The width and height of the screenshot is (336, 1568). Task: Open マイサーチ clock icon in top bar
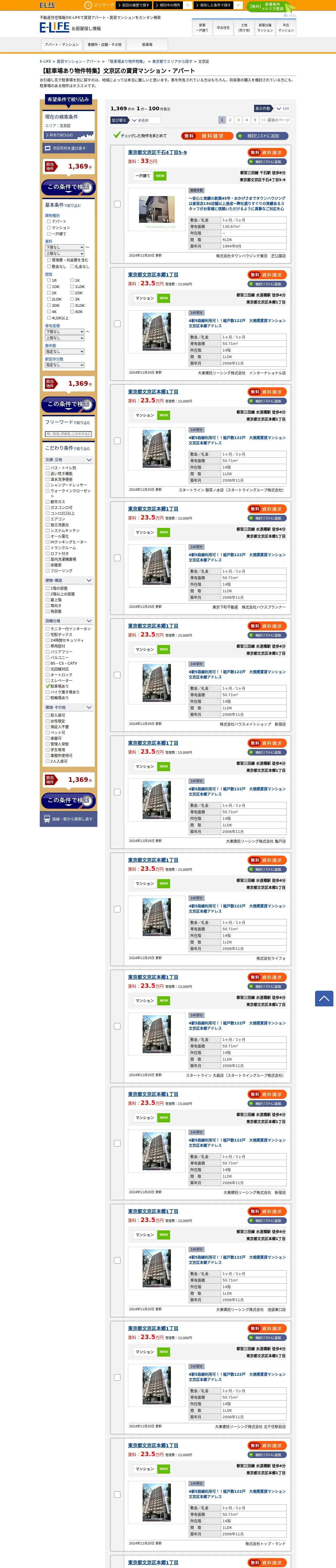click(x=88, y=5)
